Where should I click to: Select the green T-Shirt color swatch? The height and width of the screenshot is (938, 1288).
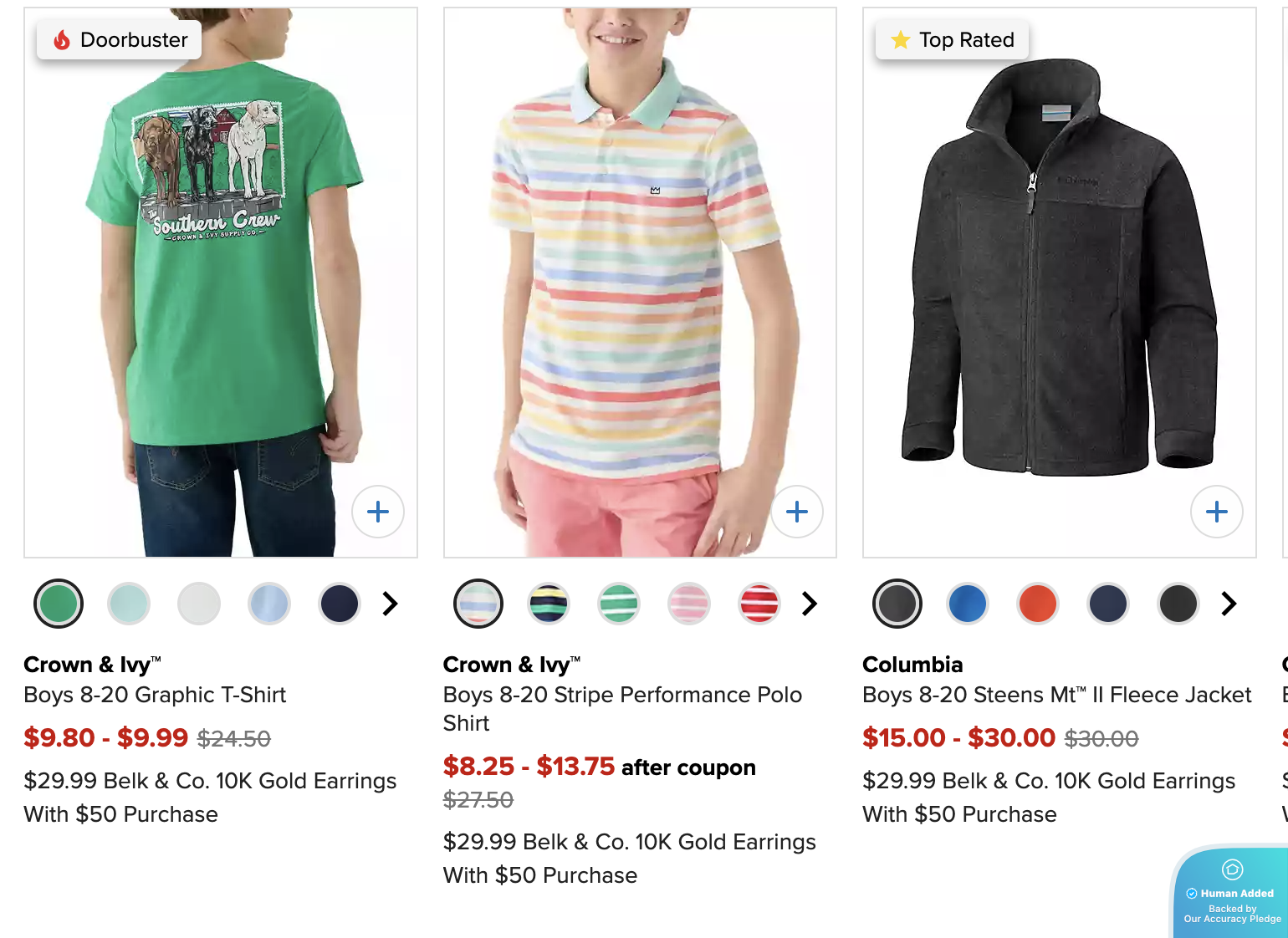[x=59, y=604]
